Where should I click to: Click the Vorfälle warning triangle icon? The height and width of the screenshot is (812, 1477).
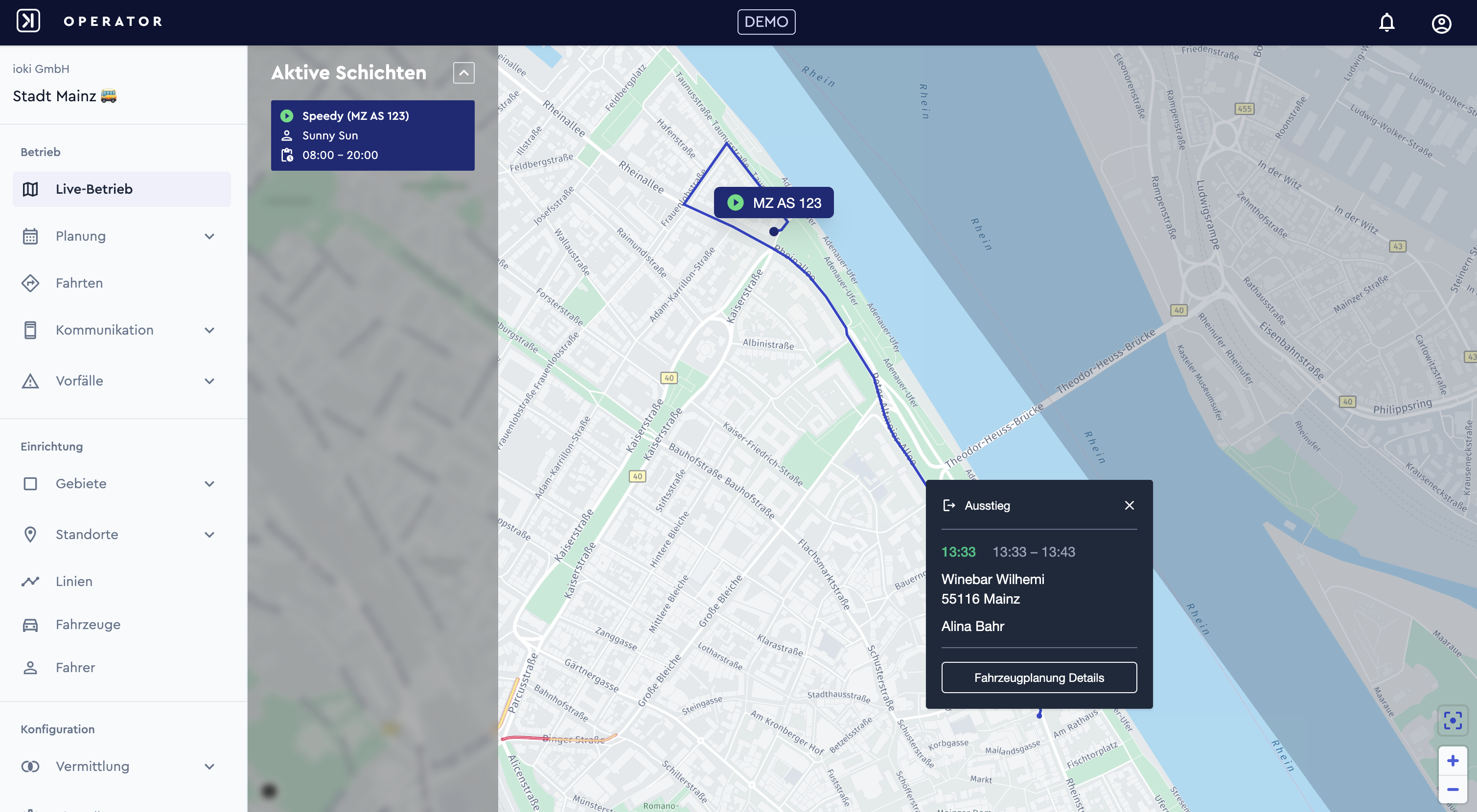pos(30,381)
